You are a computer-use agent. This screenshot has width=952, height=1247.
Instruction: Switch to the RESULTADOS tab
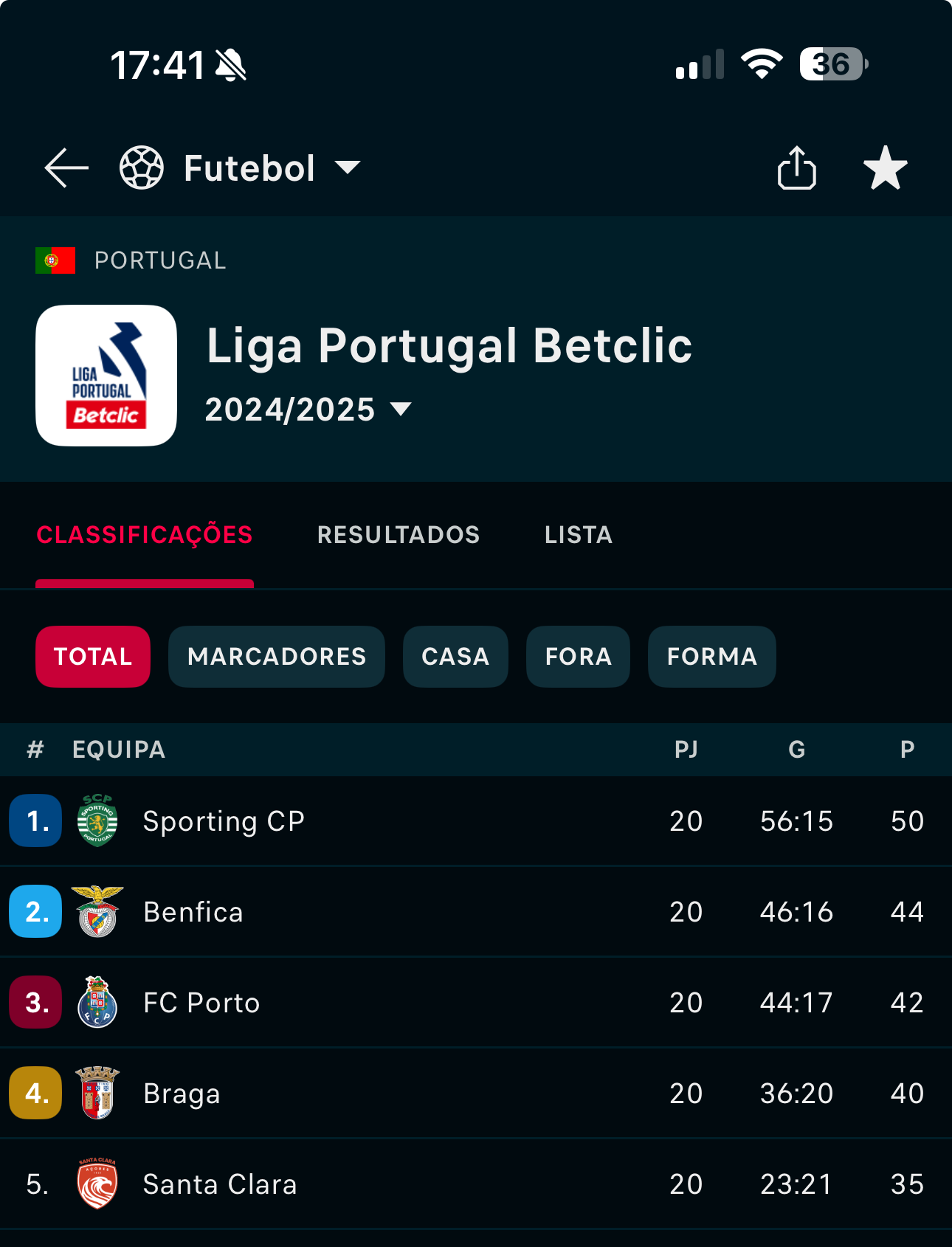click(399, 535)
